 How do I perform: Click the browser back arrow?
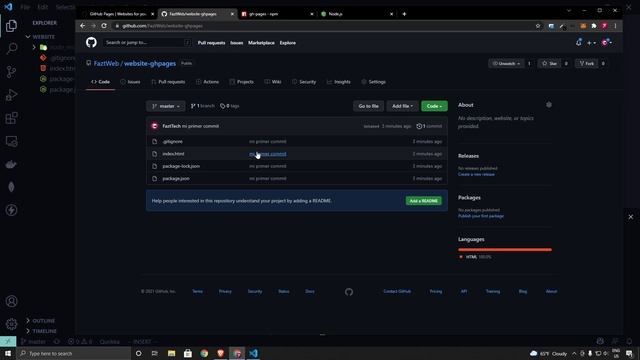(x=83, y=26)
